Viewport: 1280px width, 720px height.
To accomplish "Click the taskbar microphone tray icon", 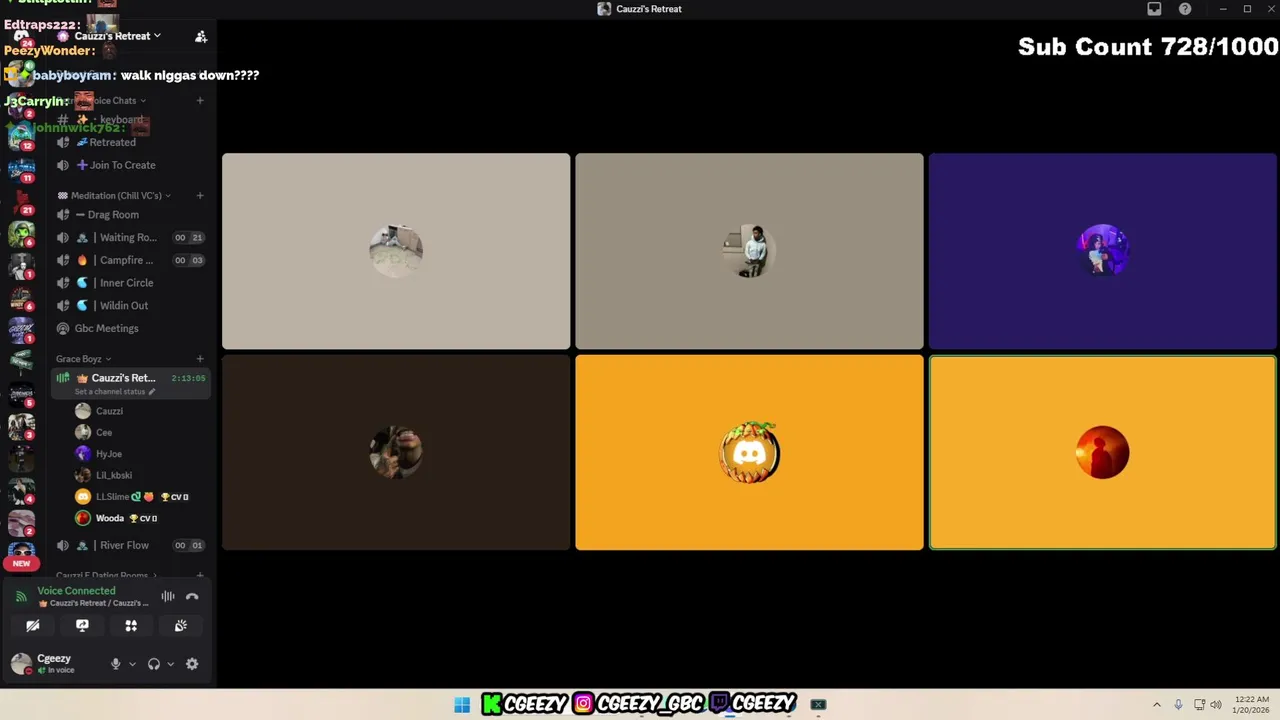I will pyautogui.click(x=1178, y=704).
